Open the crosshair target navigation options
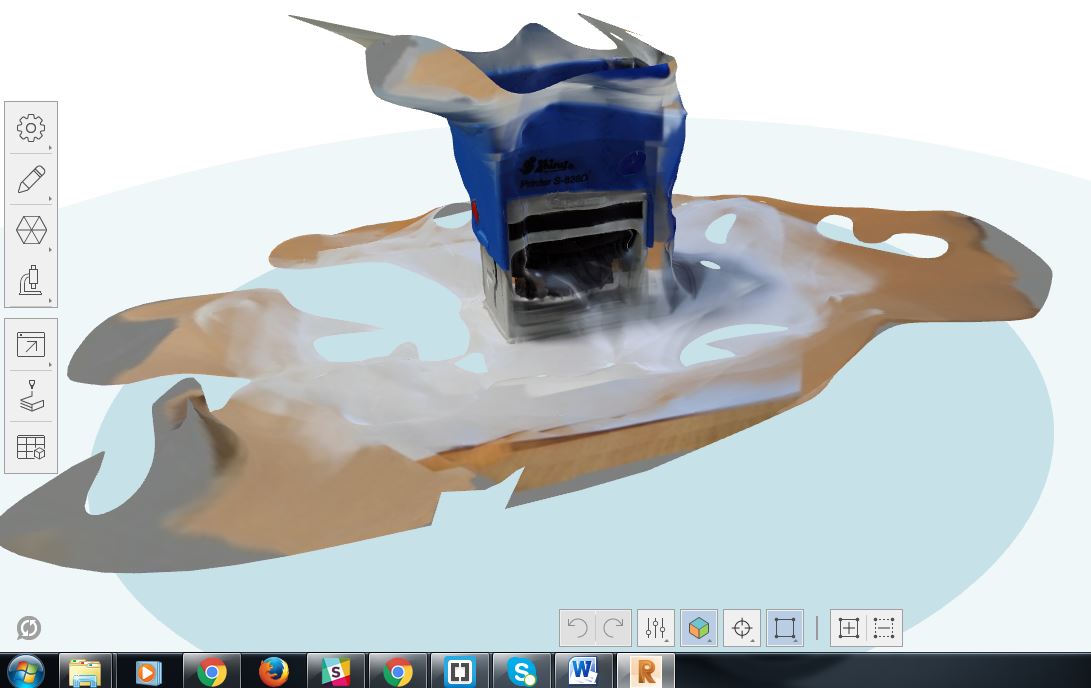 [742, 627]
